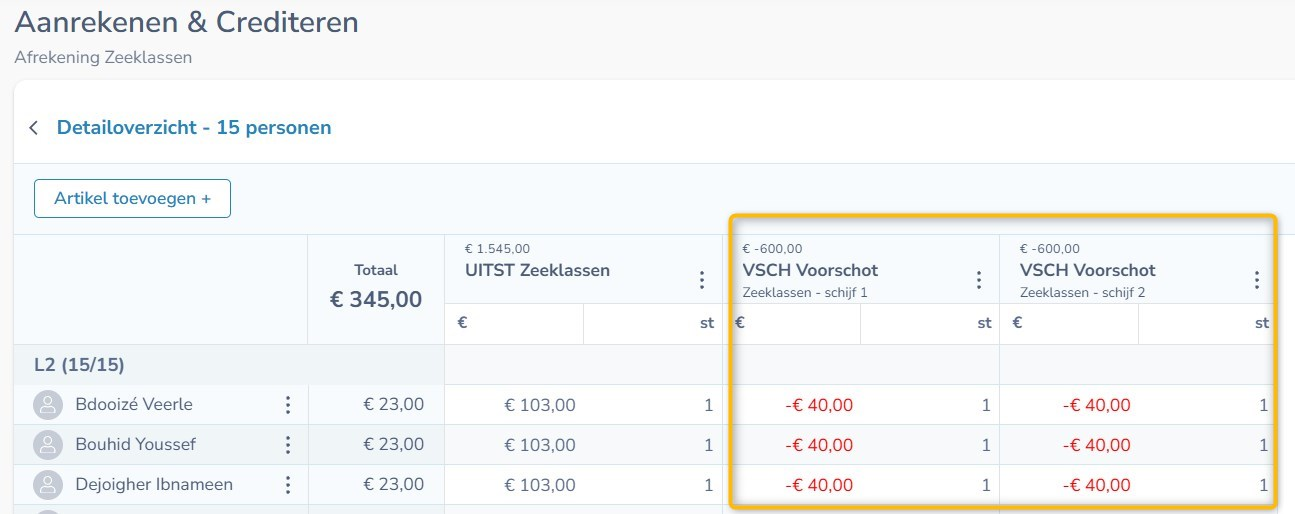Click the avatar icon of Bouhid Youssef
This screenshot has width=1295, height=514.
(47, 445)
